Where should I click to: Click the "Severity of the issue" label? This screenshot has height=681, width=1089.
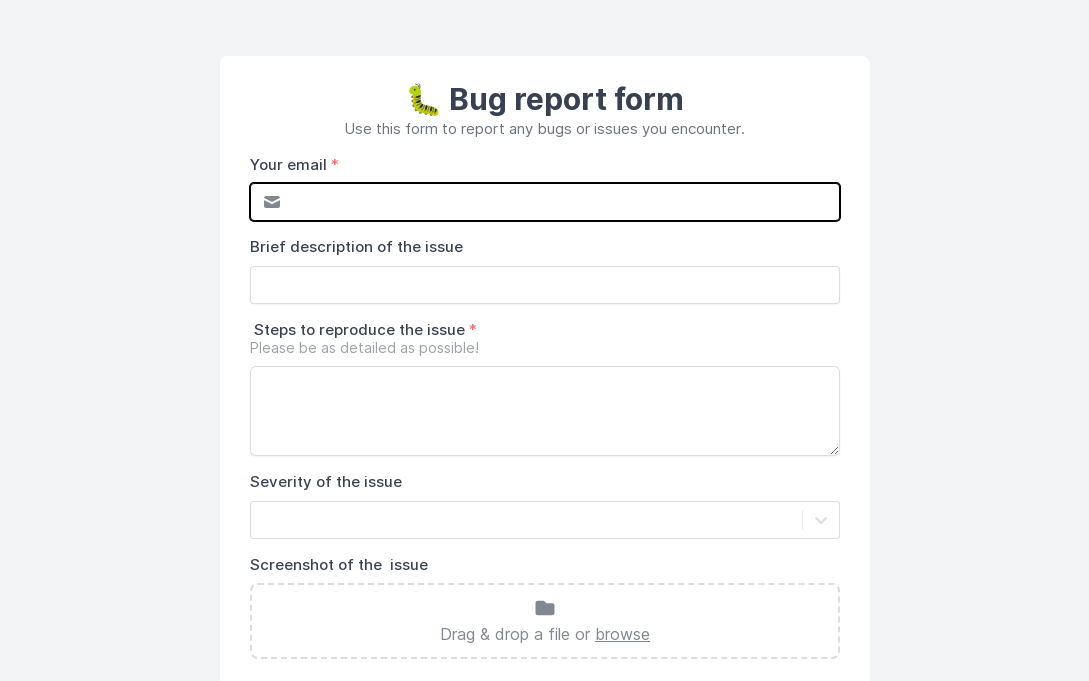(326, 482)
